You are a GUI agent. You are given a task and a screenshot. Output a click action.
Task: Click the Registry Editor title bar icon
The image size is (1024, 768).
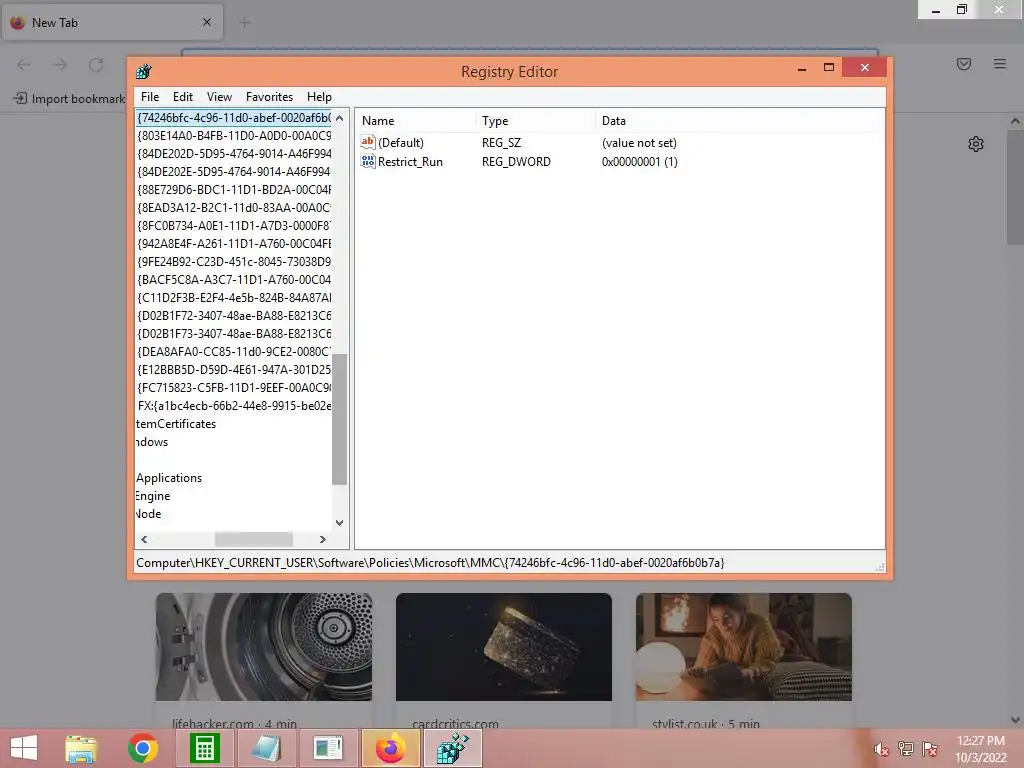click(144, 71)
